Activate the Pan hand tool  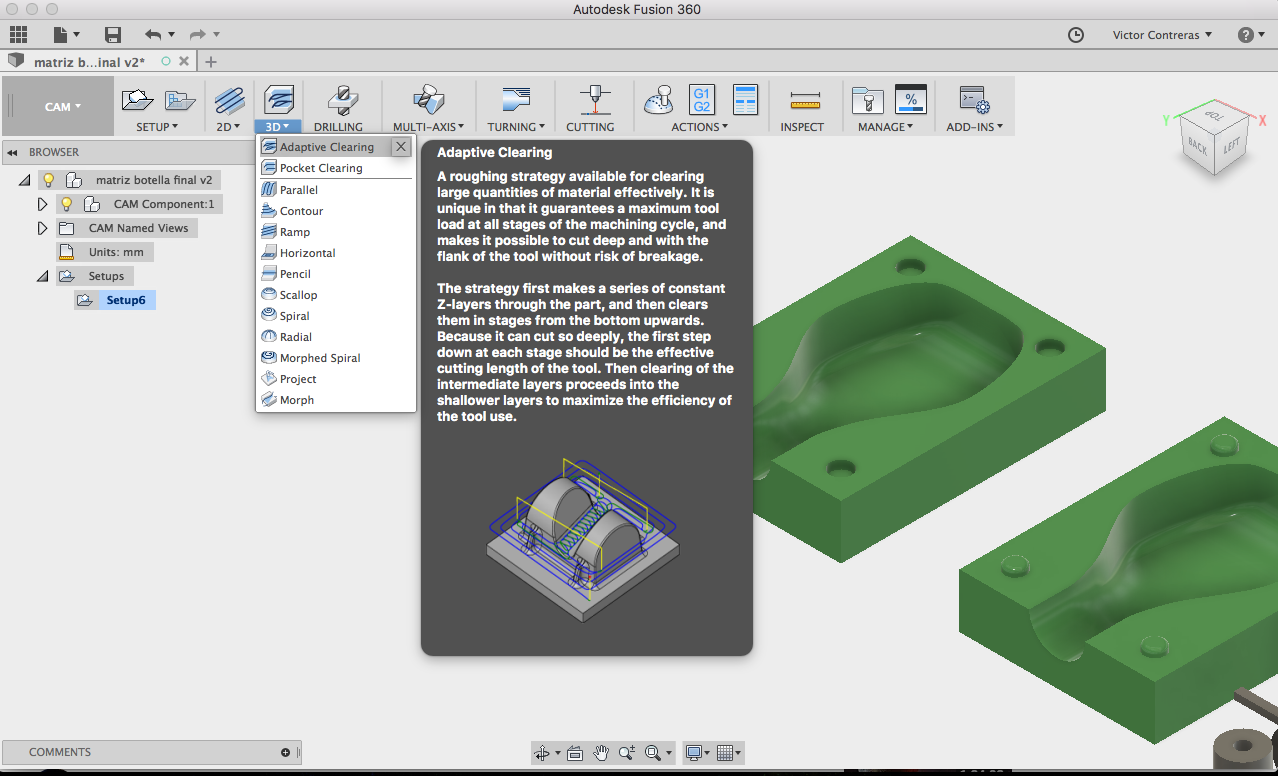coord(601,753)
